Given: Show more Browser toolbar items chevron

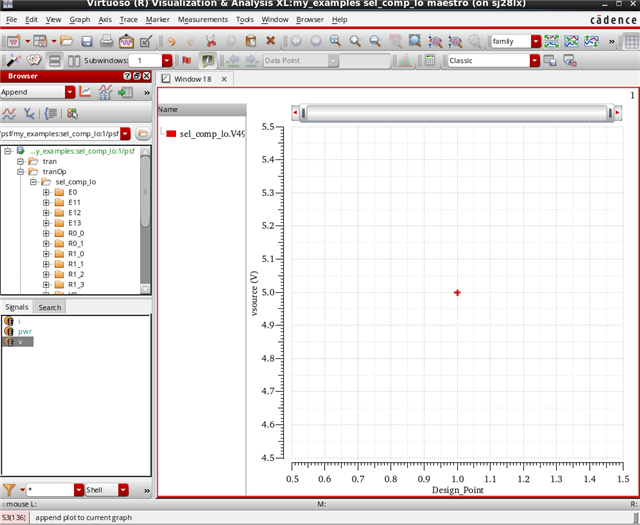Looking at the screenshot, I should 147,93.
